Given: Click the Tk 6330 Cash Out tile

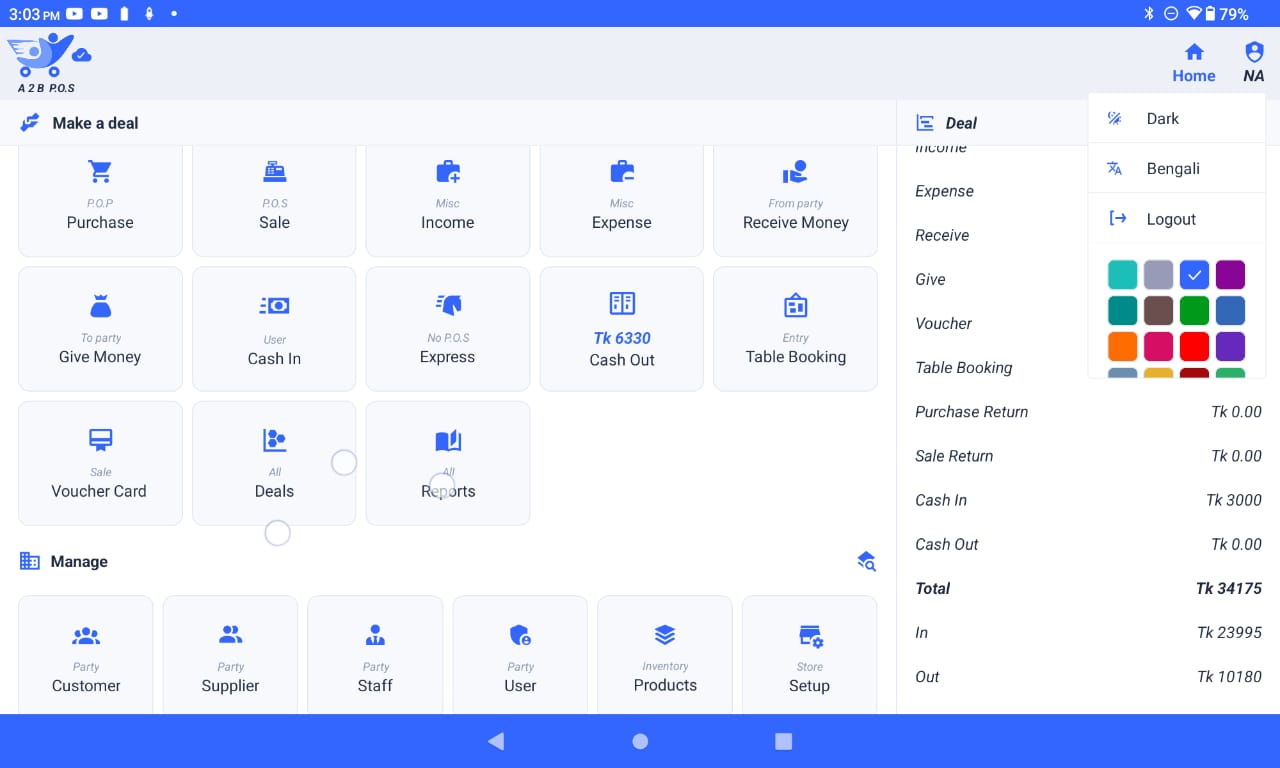Looking at the screenshot, I should (x=621, y=329).
